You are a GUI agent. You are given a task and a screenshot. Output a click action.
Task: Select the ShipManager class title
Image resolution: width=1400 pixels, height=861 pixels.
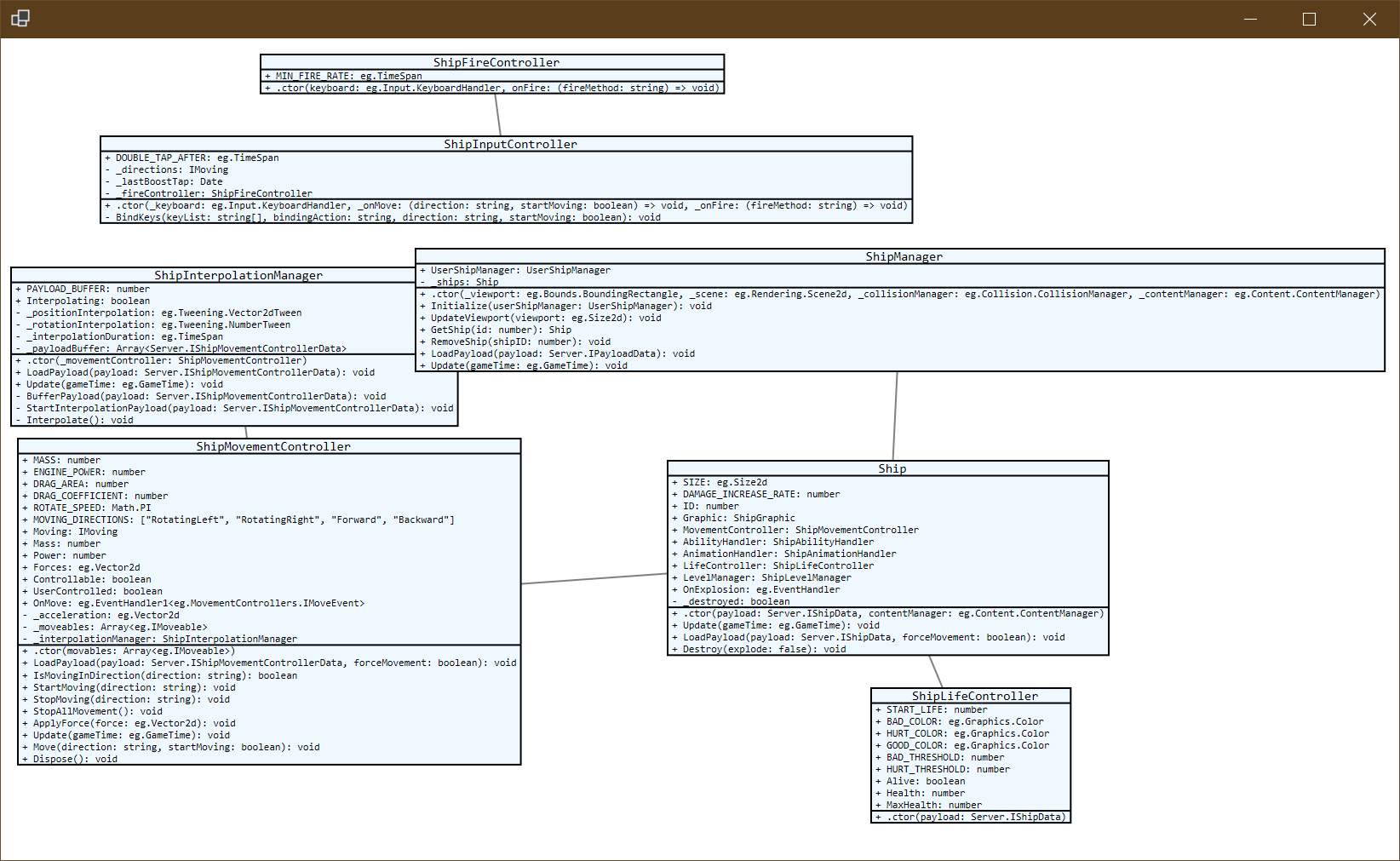(x=904, y=256)
